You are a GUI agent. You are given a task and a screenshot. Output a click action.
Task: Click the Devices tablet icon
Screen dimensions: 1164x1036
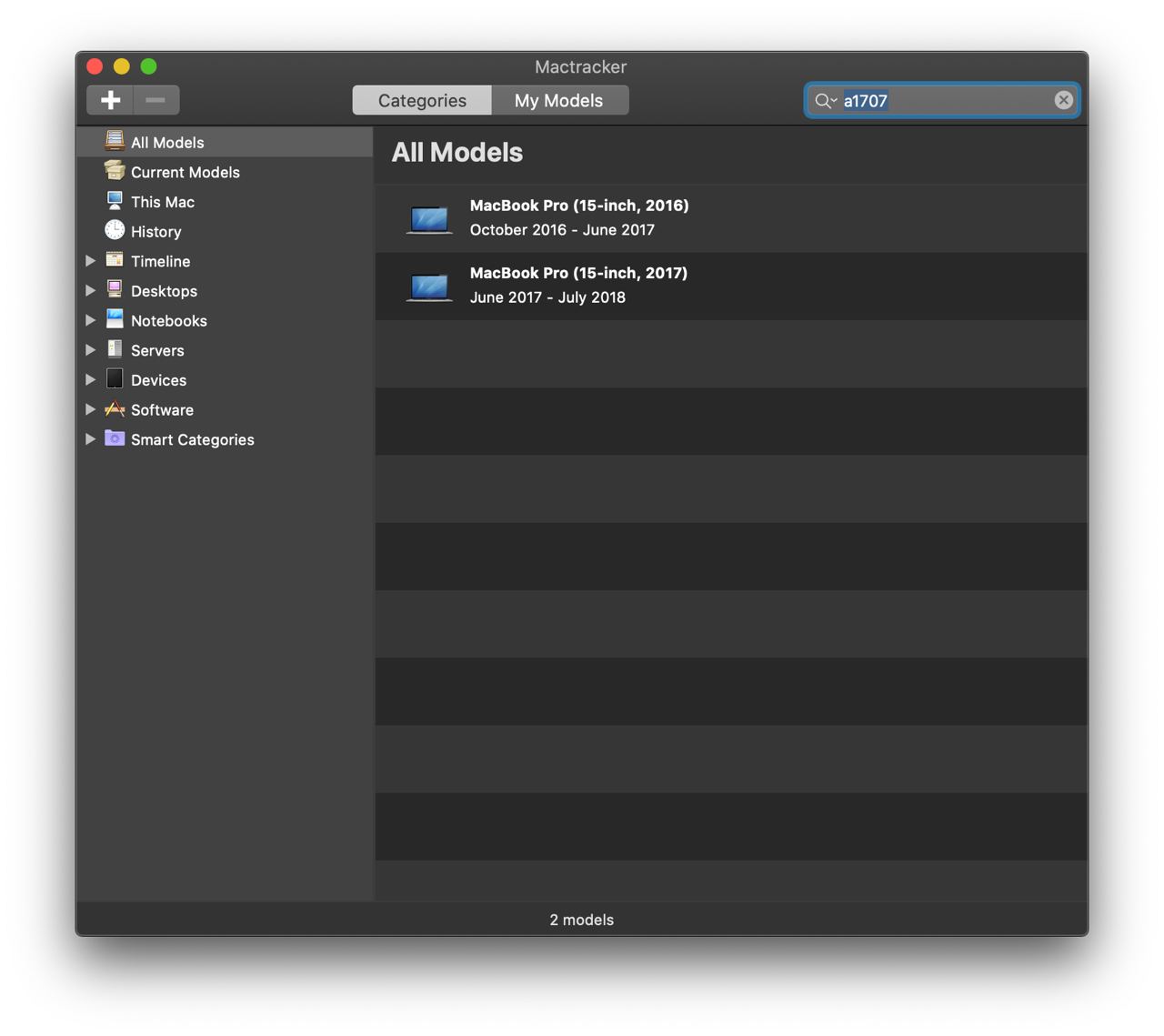click(x=115, y=378)
